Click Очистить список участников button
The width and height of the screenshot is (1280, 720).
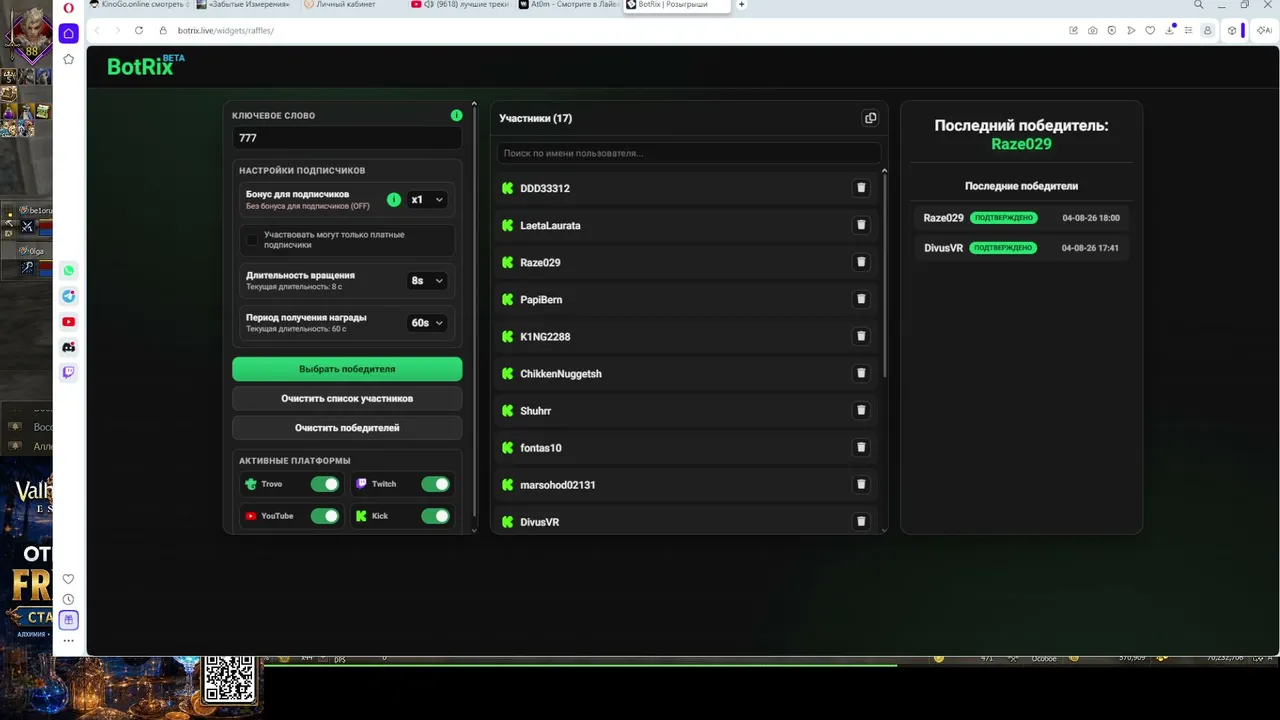point(347,398)
